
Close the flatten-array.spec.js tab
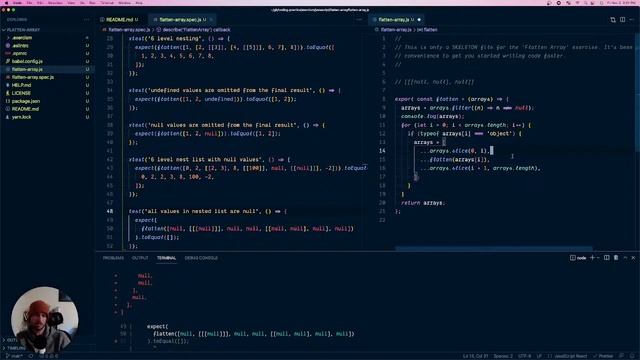point(211,20)
